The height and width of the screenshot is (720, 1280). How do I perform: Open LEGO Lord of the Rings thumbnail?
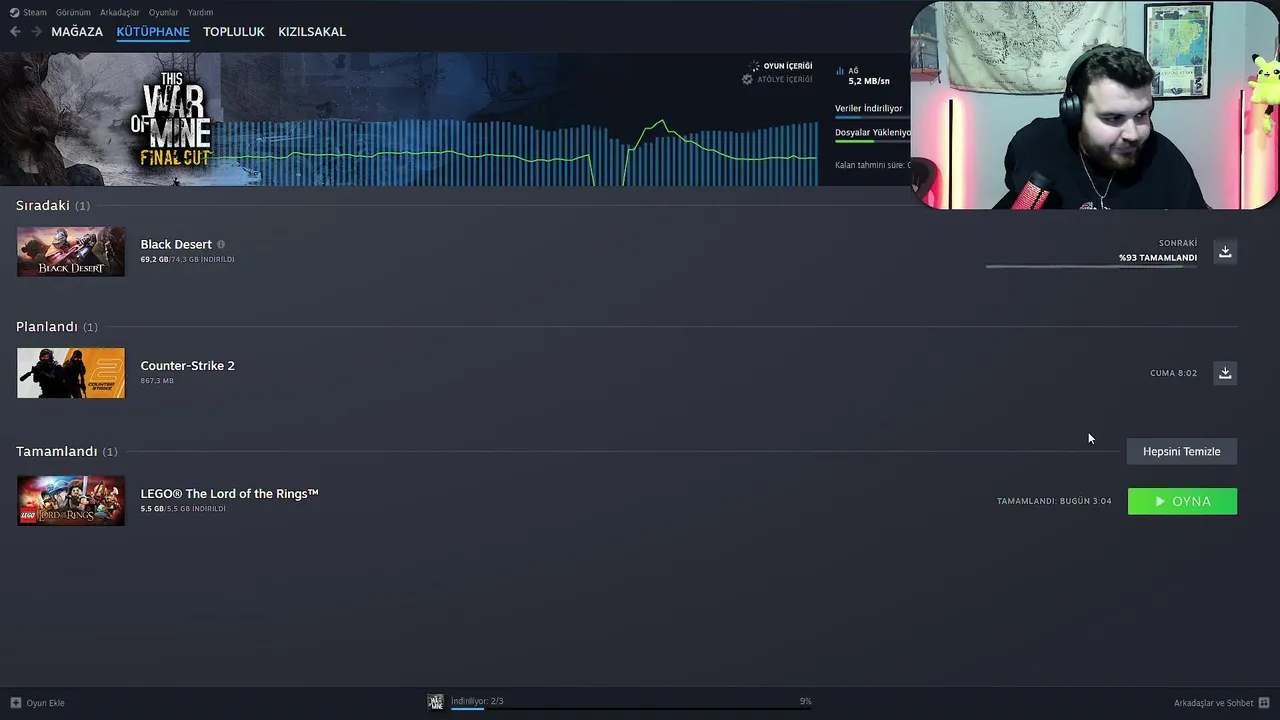(x=71, y=500)
